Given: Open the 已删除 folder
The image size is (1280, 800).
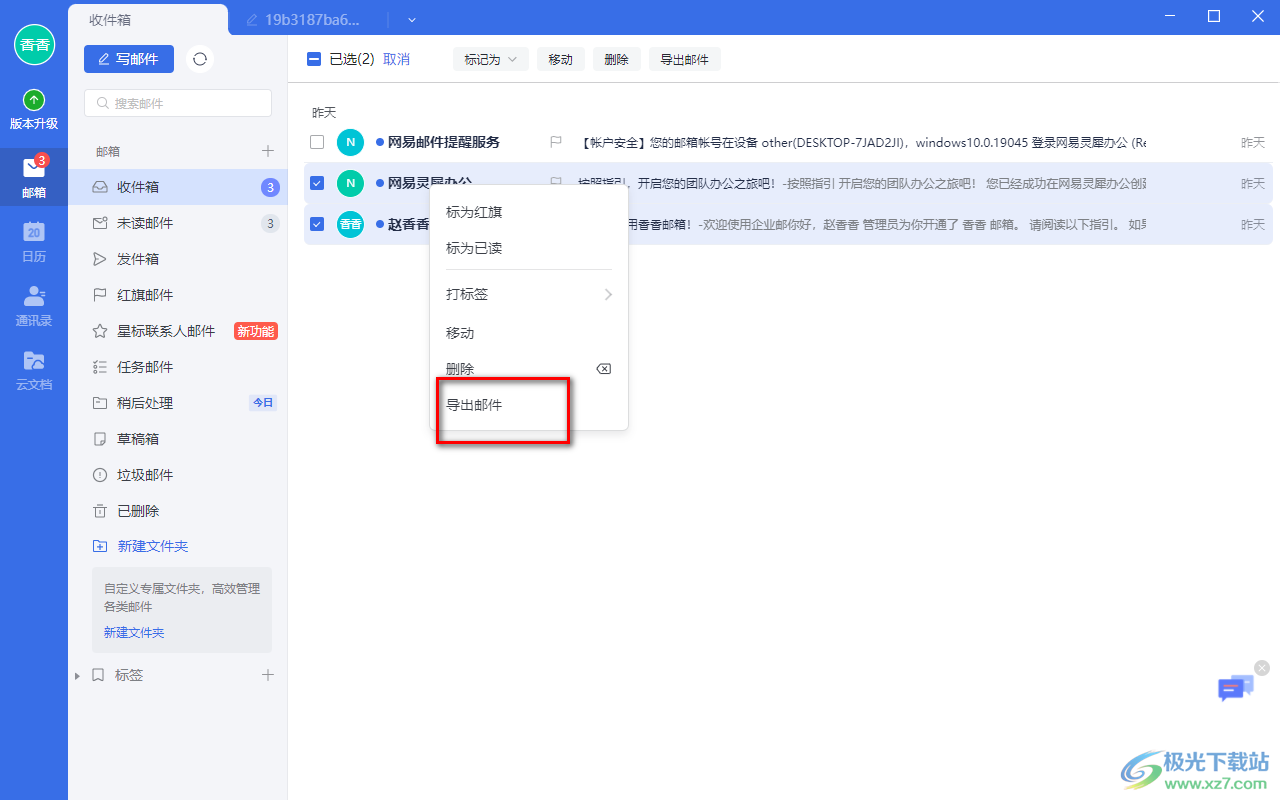Looking at the screenshot, I should 178,511.
